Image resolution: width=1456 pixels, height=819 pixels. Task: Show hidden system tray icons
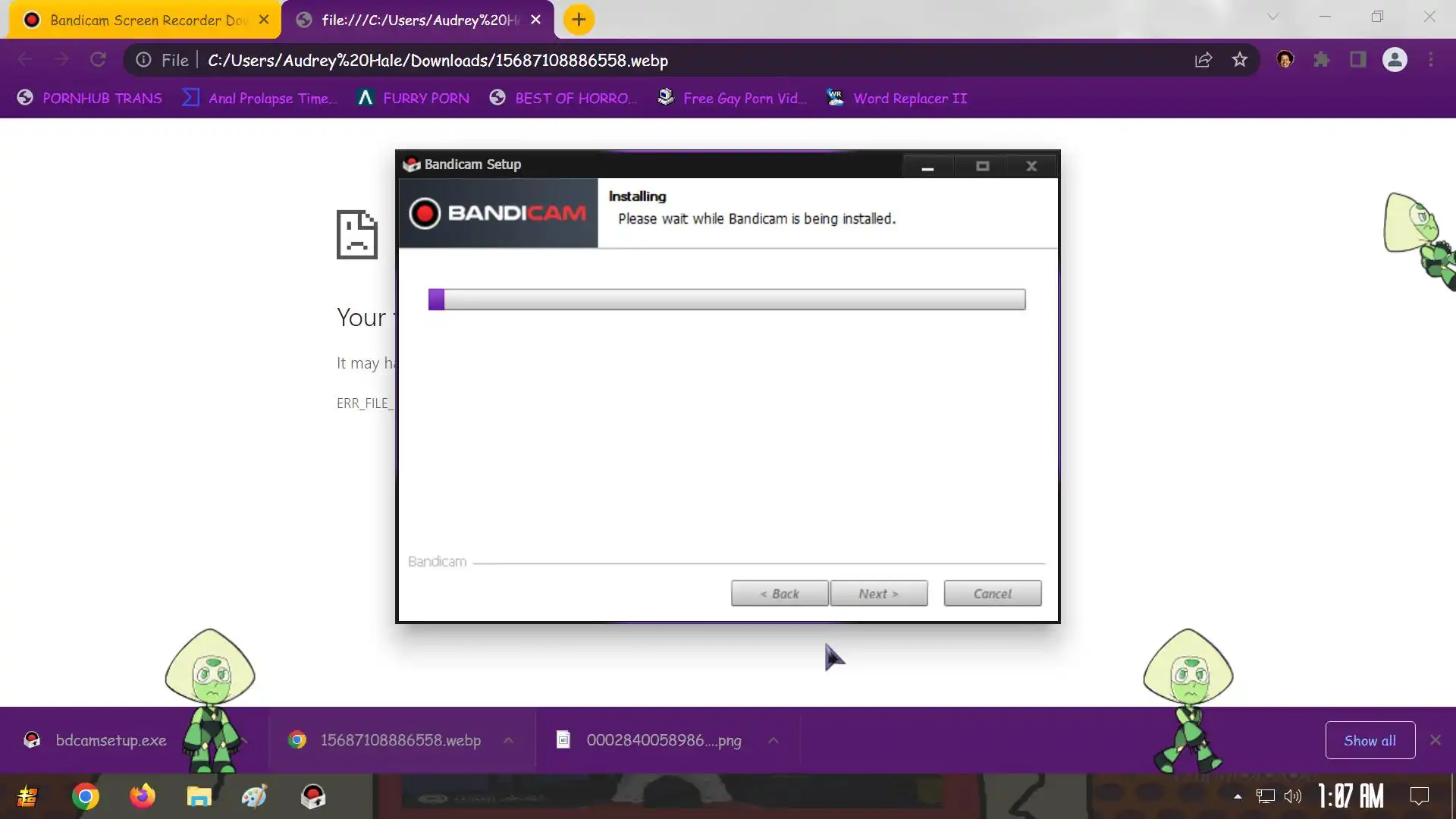pyautogui.click(x=1238, y=796)
